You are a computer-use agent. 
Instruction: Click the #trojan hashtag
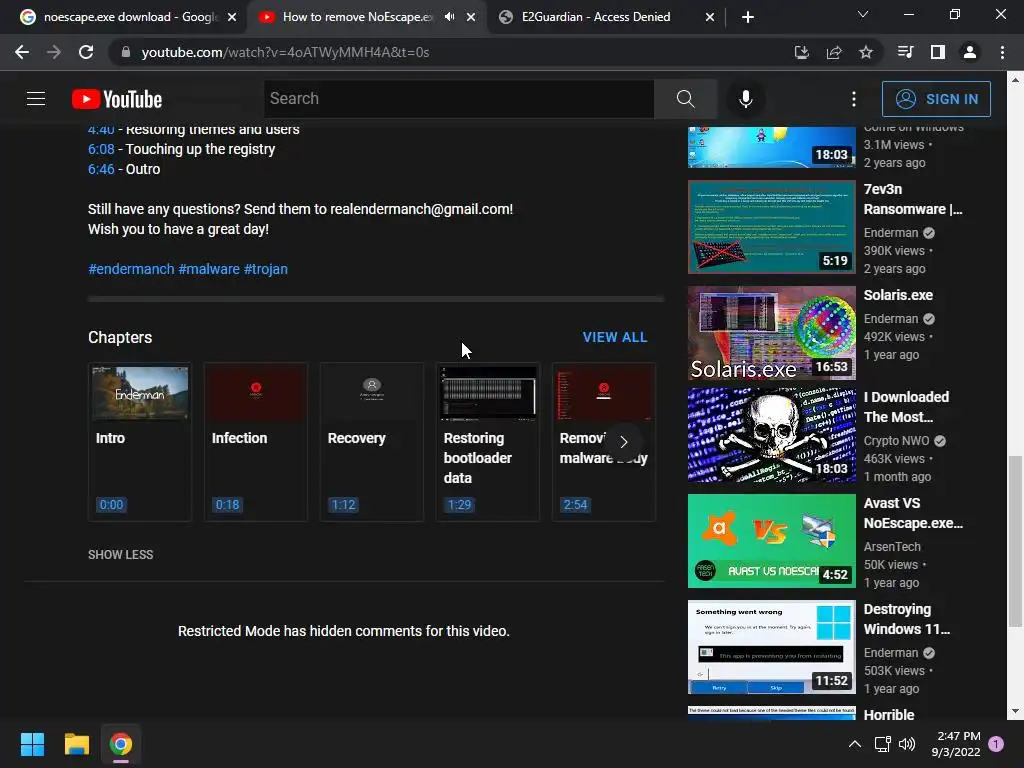click(266, 269)
